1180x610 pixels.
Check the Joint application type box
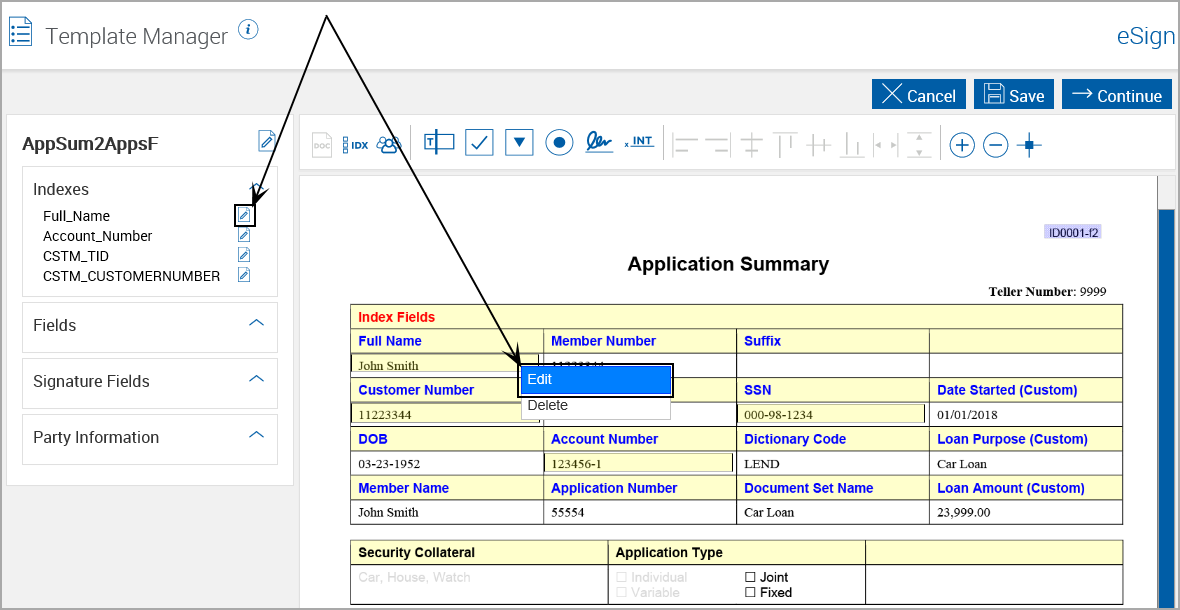coord(750,577)
